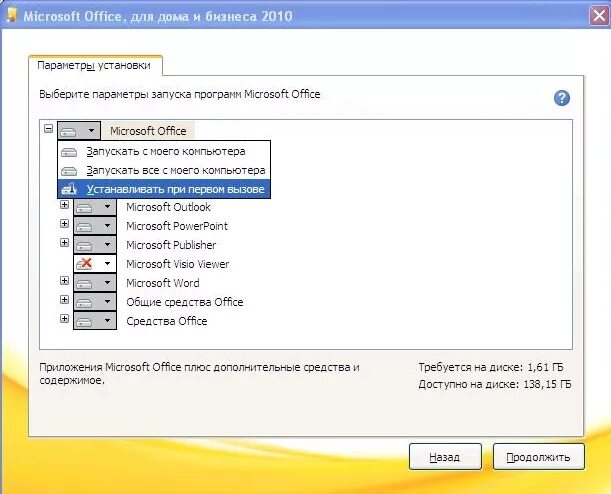Expand the Microsoft PowerPoint node

pos(65,224)
